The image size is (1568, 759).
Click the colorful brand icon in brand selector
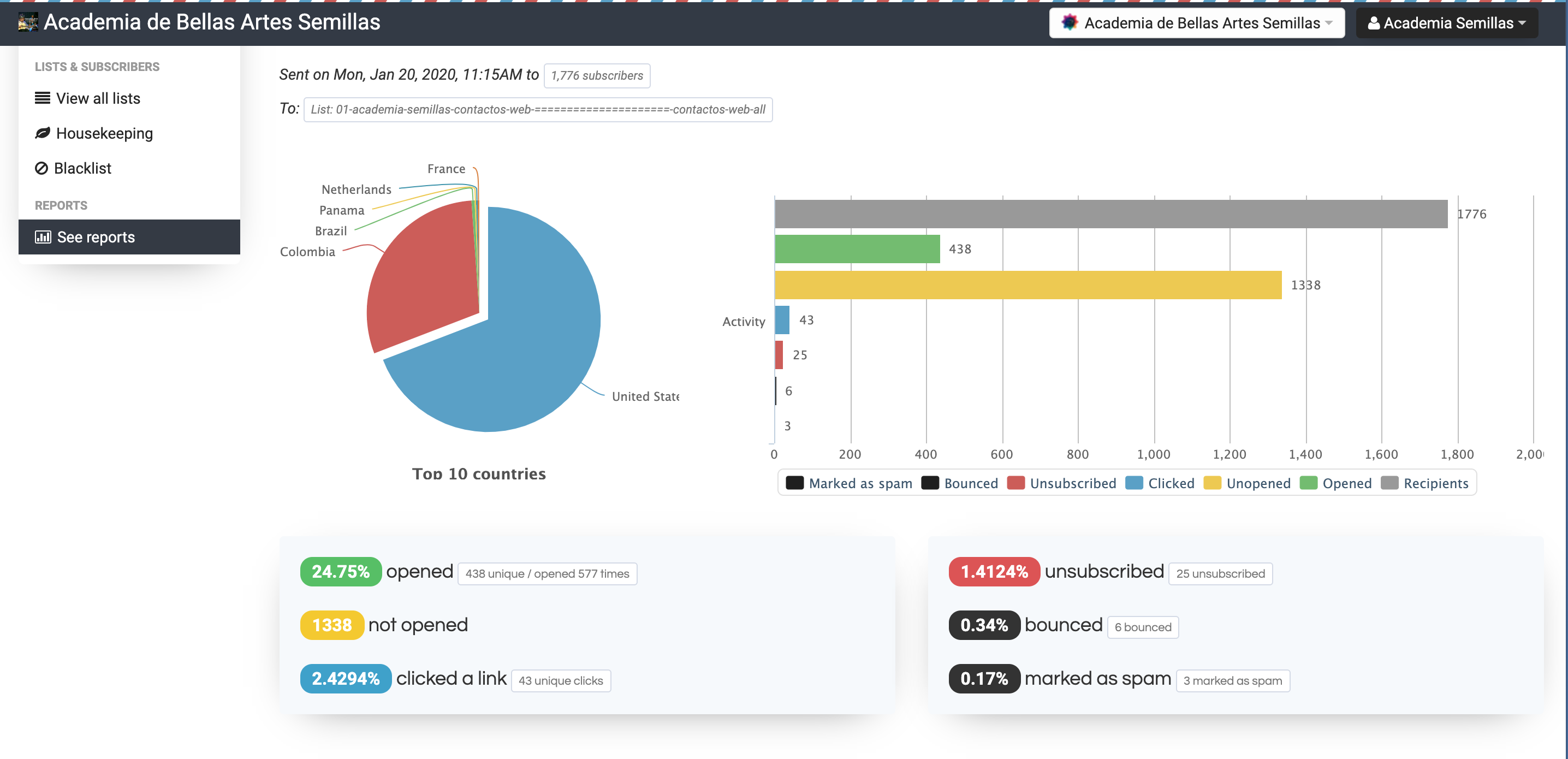click(1069, 23)
